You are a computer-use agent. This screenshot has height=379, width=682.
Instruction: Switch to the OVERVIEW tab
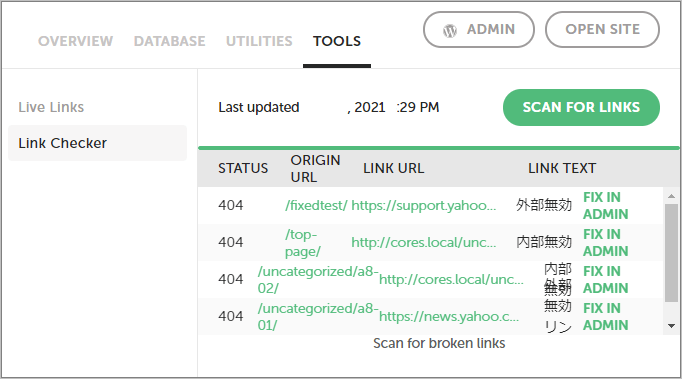click(75, 41)
